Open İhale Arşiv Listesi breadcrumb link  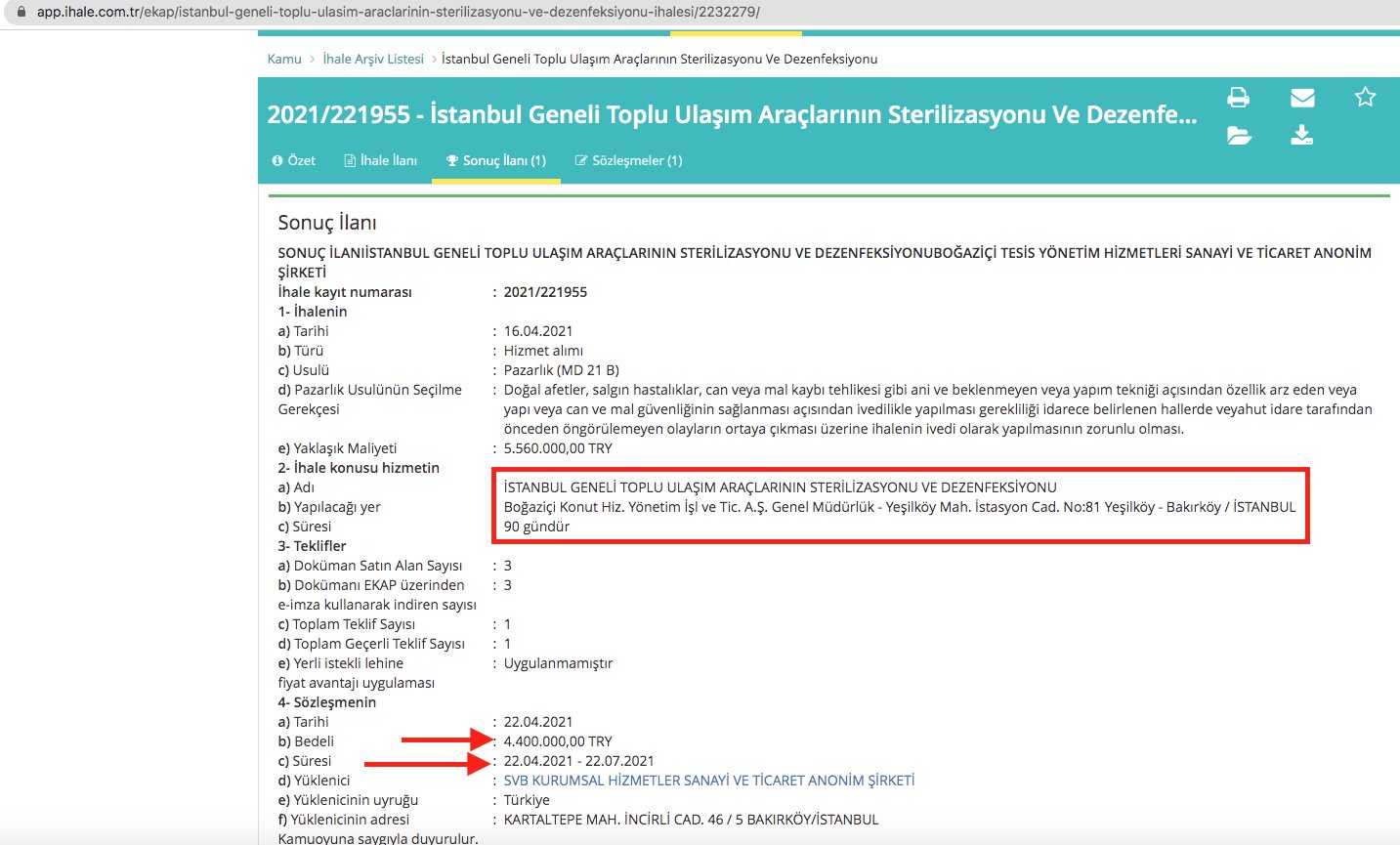click(373, 59)
